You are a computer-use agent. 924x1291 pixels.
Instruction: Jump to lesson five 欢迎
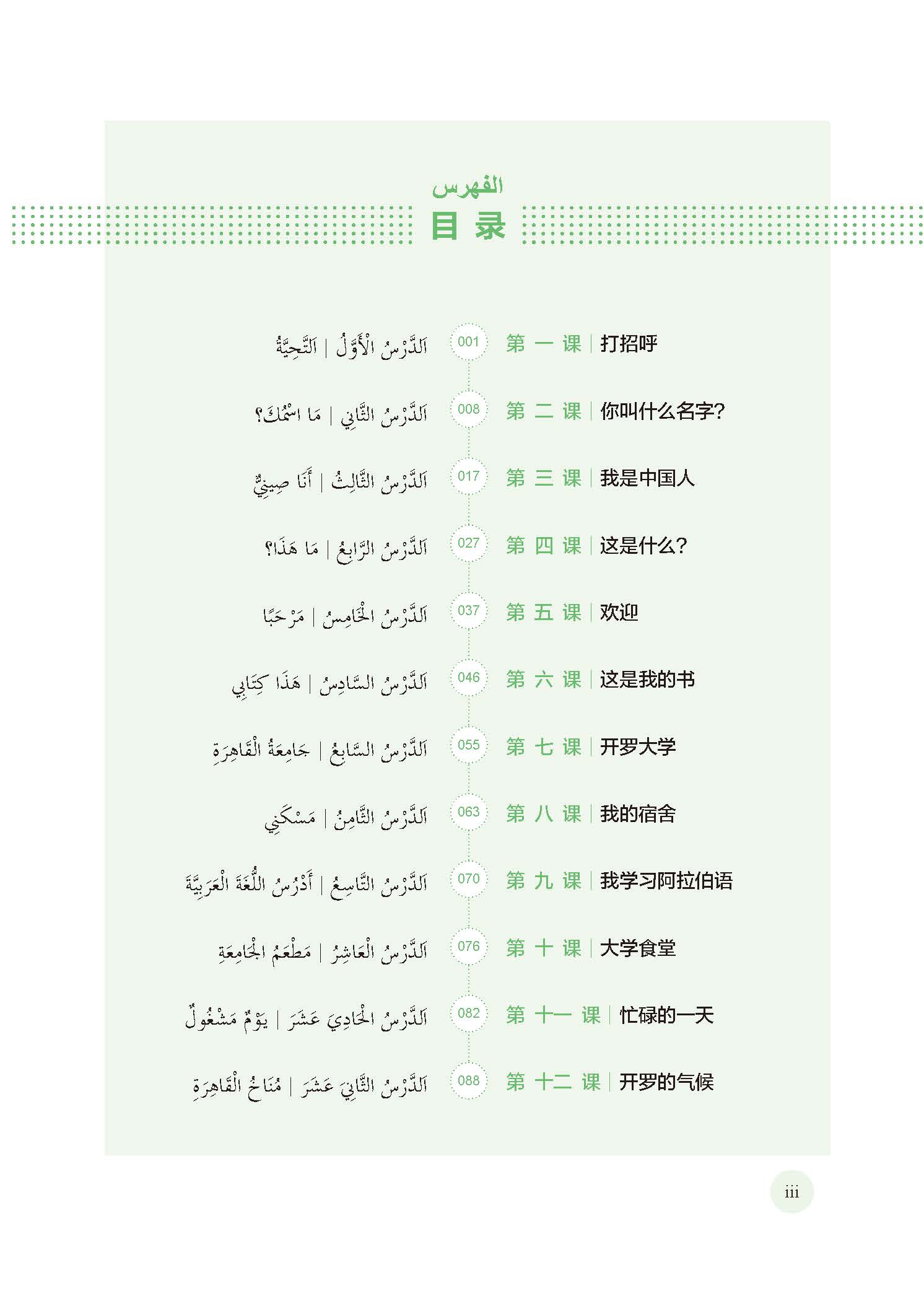coord(618,612)
